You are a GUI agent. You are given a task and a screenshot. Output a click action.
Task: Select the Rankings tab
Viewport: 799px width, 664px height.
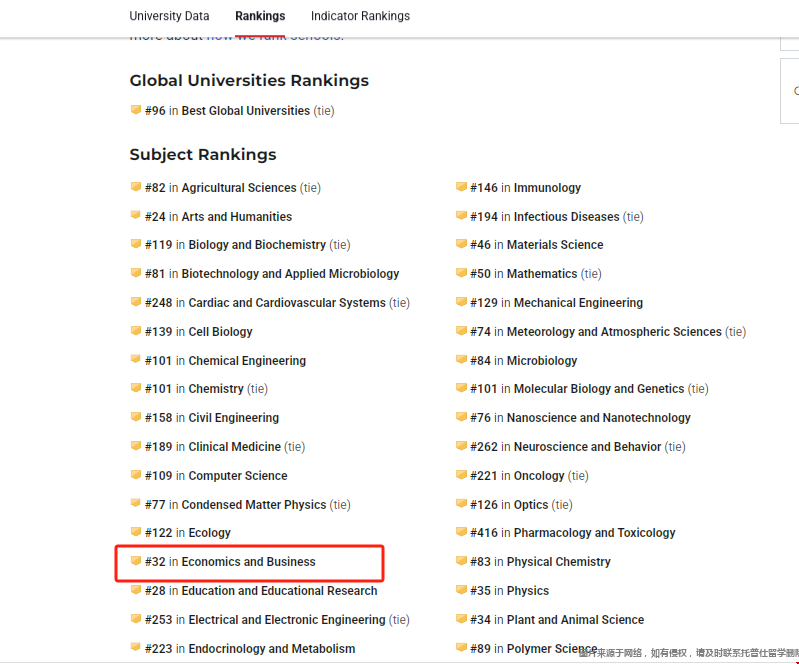tap(260, 16)
